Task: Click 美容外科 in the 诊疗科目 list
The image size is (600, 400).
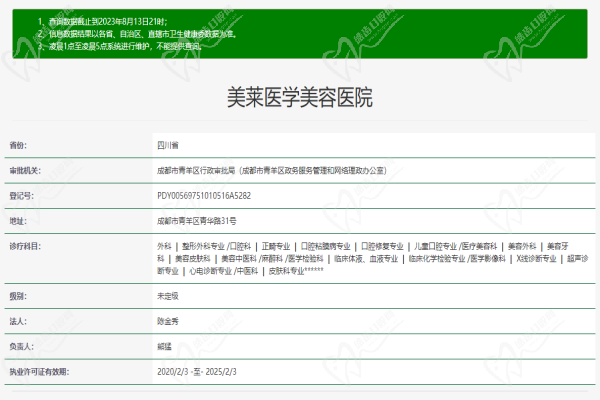Action: [x=522, y=246]
